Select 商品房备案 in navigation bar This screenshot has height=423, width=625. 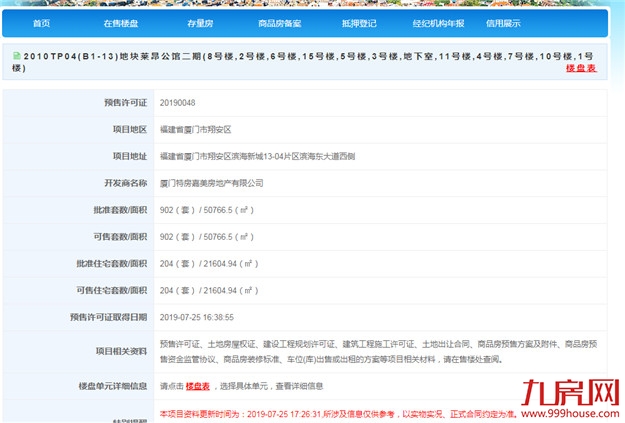(x=279, y=23)
